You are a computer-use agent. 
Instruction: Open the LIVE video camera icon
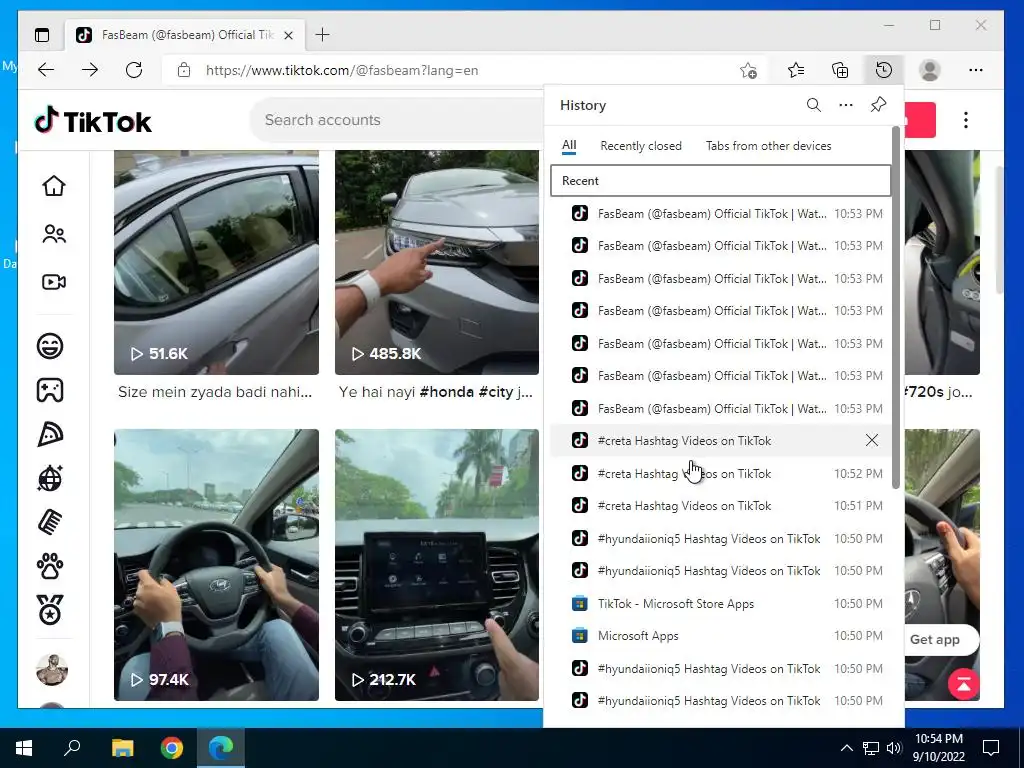point(54,281)
